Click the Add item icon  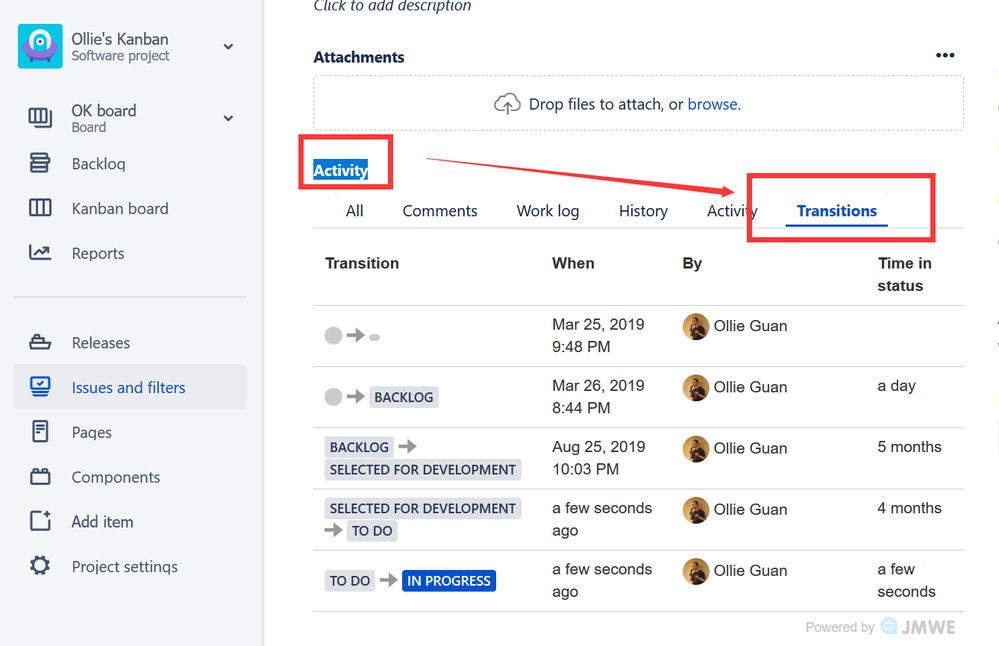[x=40, y=520]
